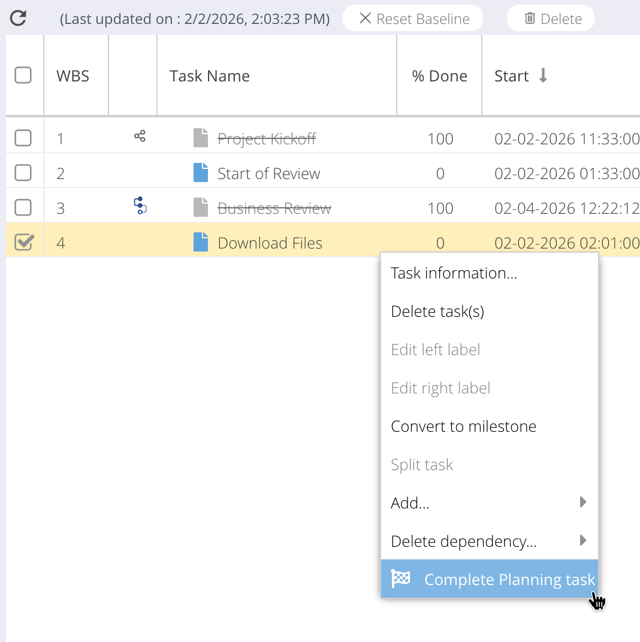The height and width of the screenshot is (642, 640).
Task: Click start date 02-04-2026 12:22:12
Action: click(567, 209)
